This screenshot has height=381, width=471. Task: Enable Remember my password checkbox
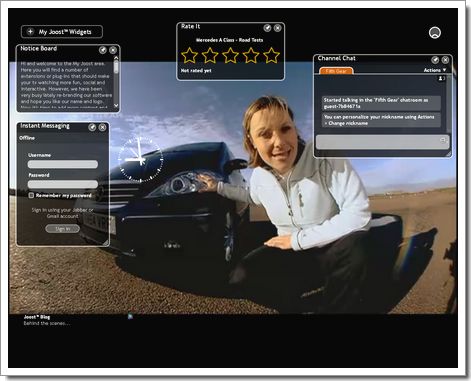coord(31,195)
